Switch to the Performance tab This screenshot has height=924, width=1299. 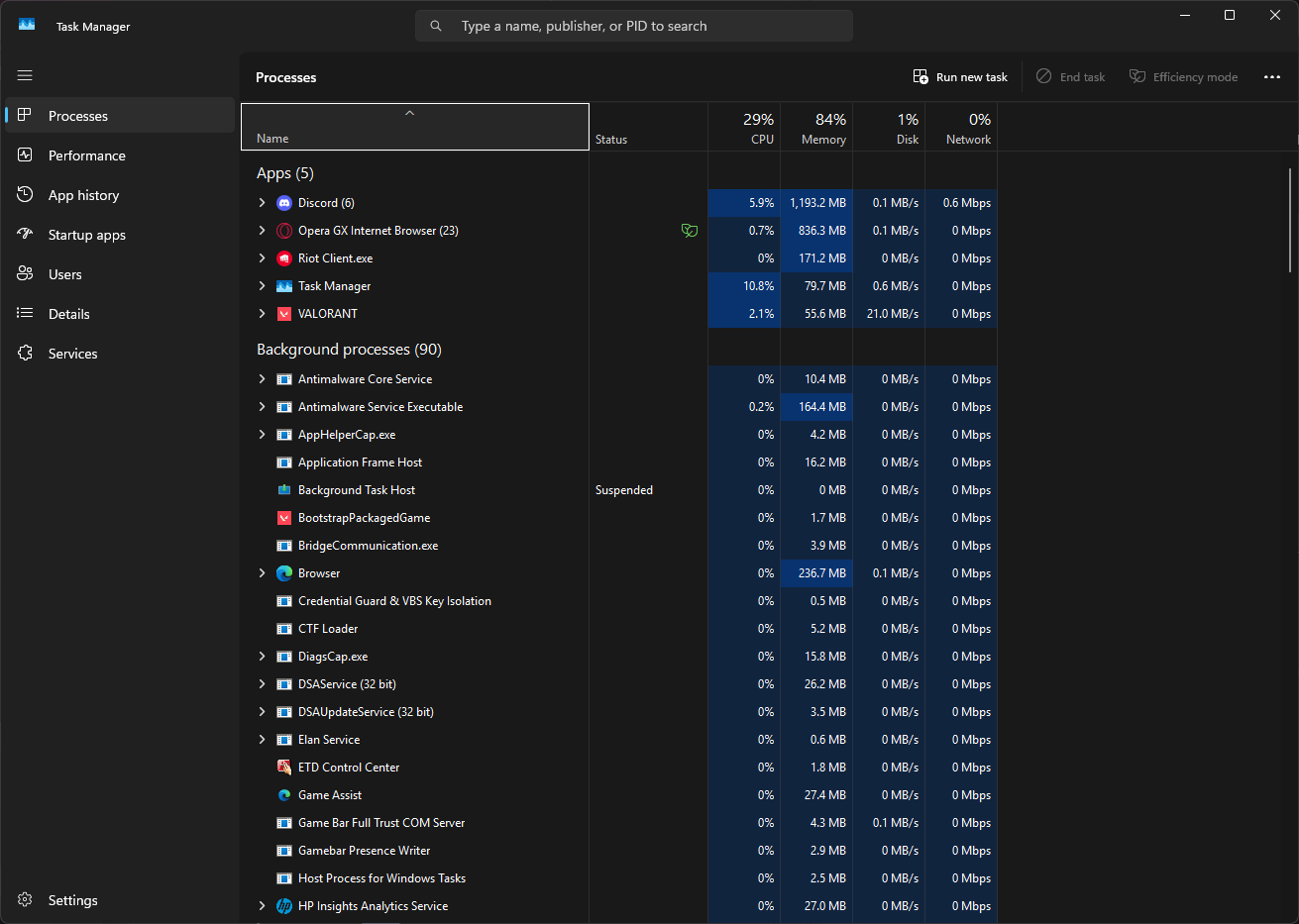[x=120, y=155]
